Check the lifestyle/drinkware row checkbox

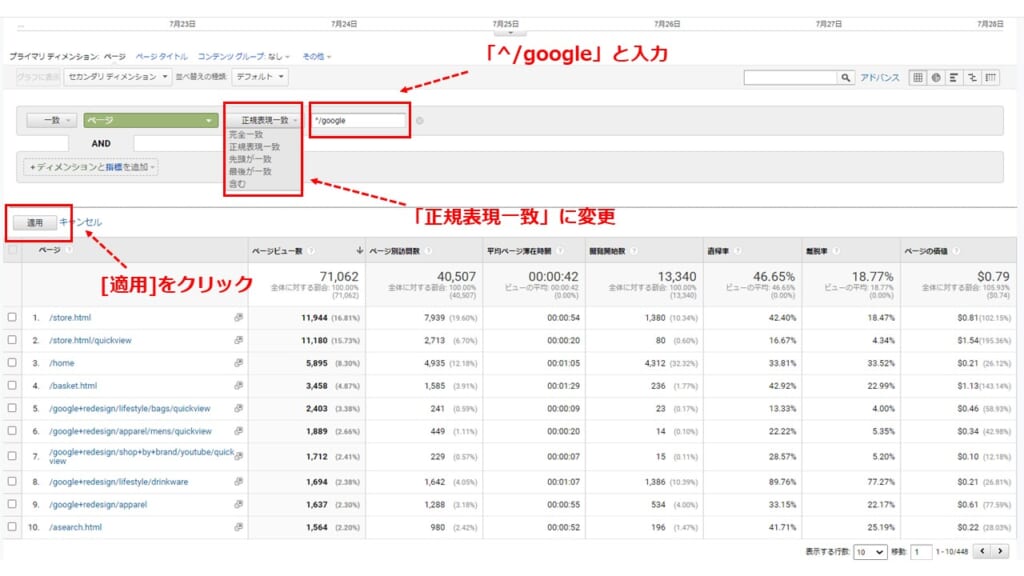pyautogui.click(x=12, y=481)
